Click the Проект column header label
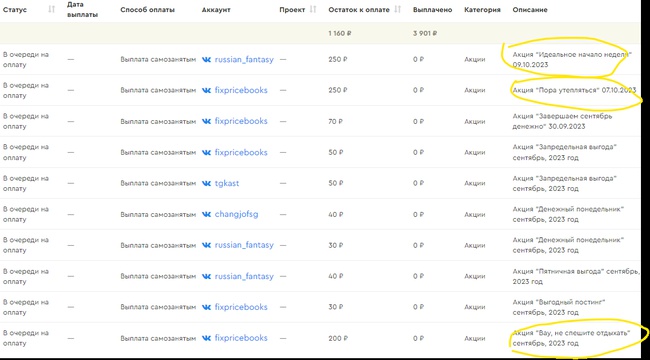This screenshot has width=650, height=360. (292, 10)
